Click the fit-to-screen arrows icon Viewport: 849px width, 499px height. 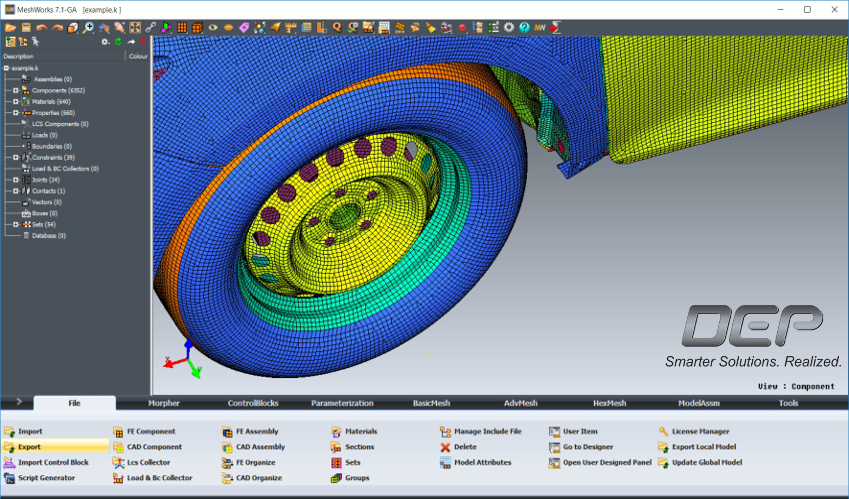[135, 28]
